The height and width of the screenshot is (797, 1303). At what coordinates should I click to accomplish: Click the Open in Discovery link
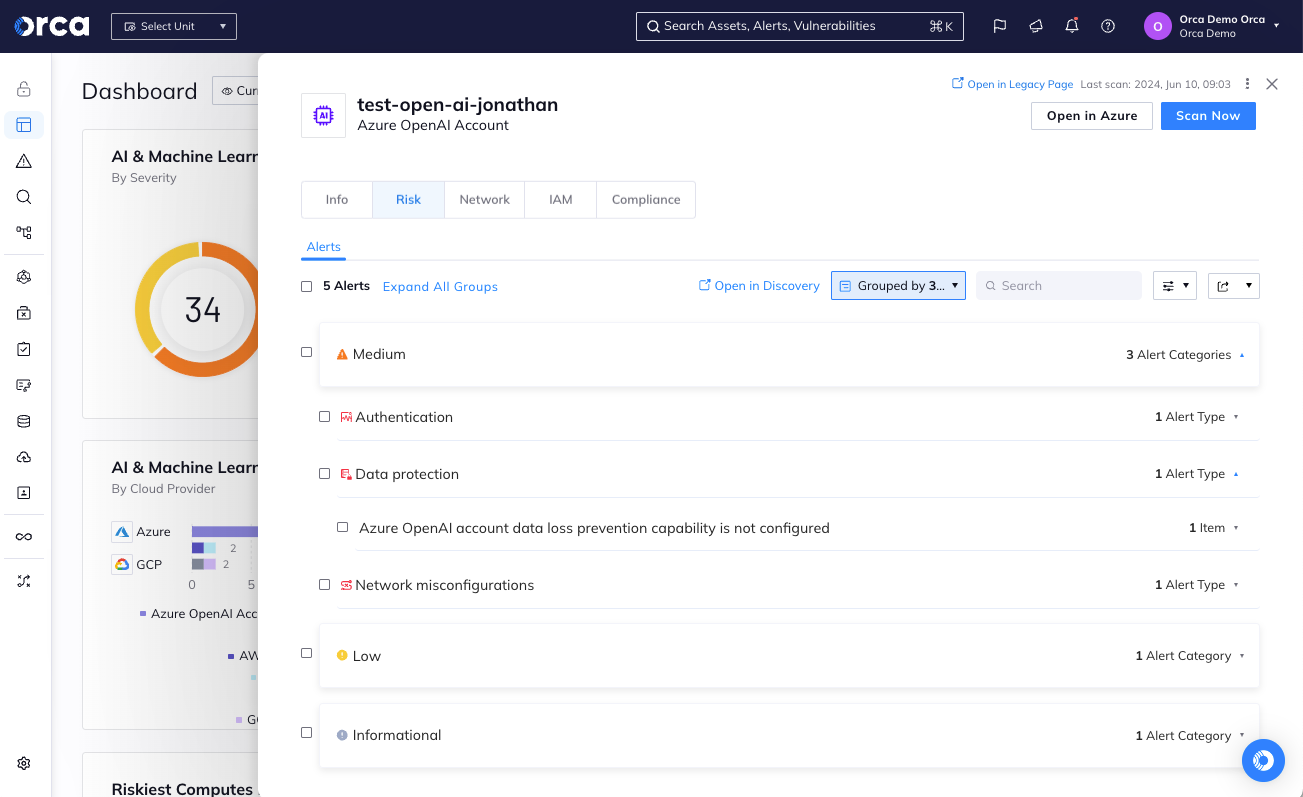pyautogui.click(x=759, y=286)
